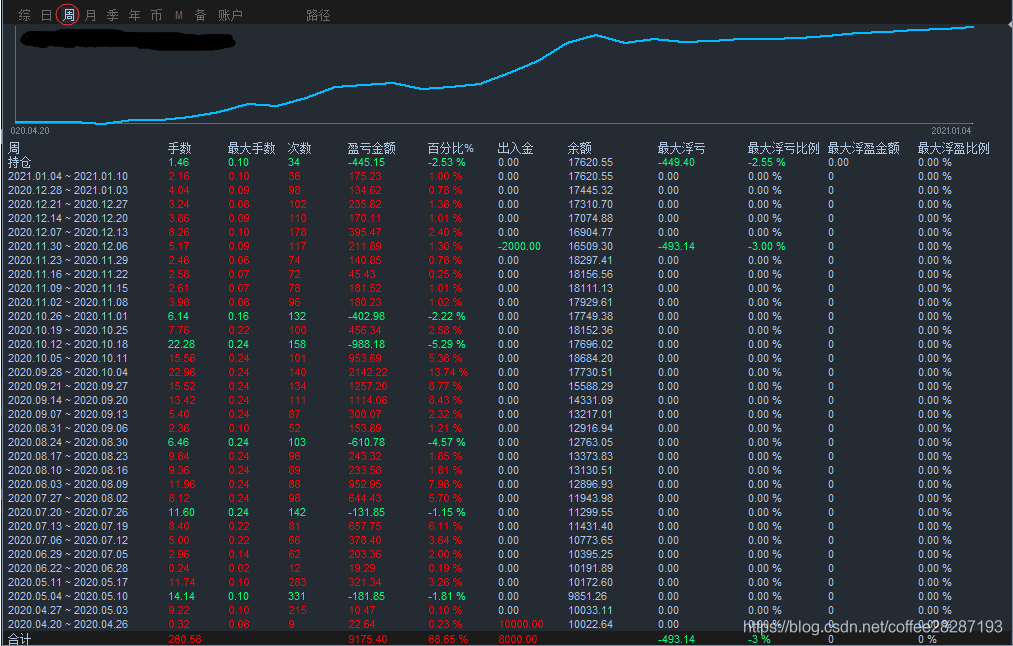Click the -3.00 % max floating loss ratio
Screen dimensions: 1013x646
click(x=767, y=246)
